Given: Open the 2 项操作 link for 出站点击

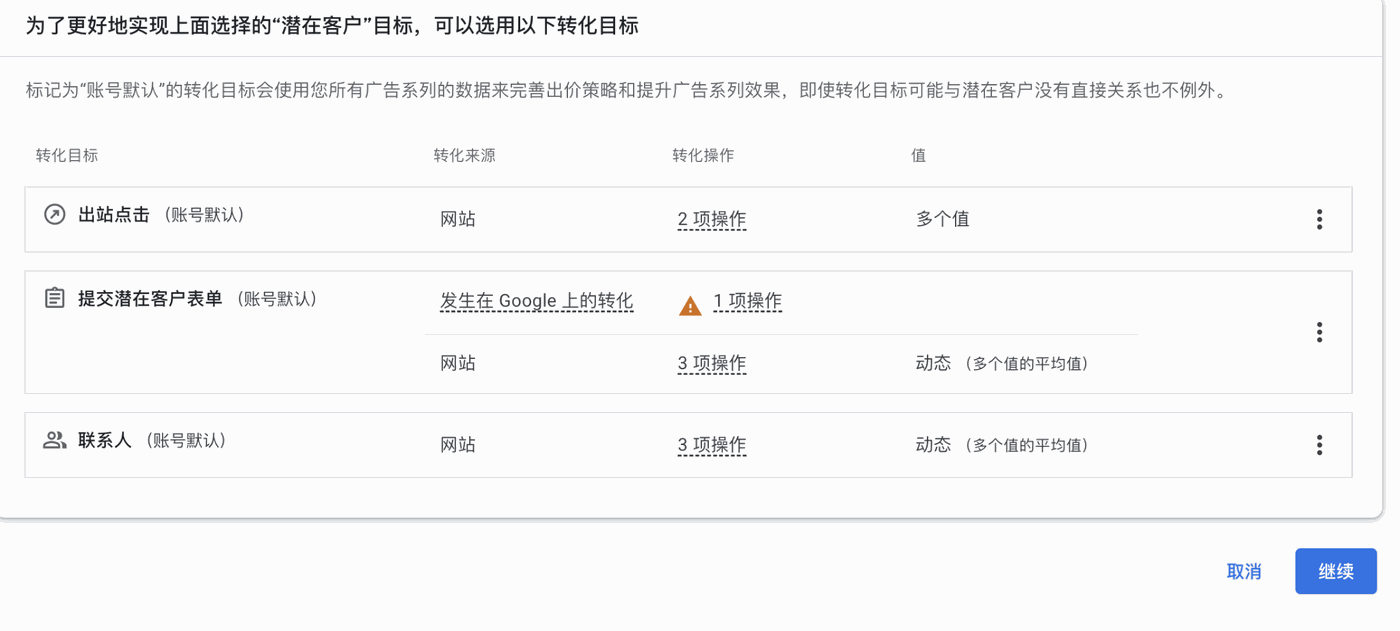Looking at the screenshot, I should 712,219.
